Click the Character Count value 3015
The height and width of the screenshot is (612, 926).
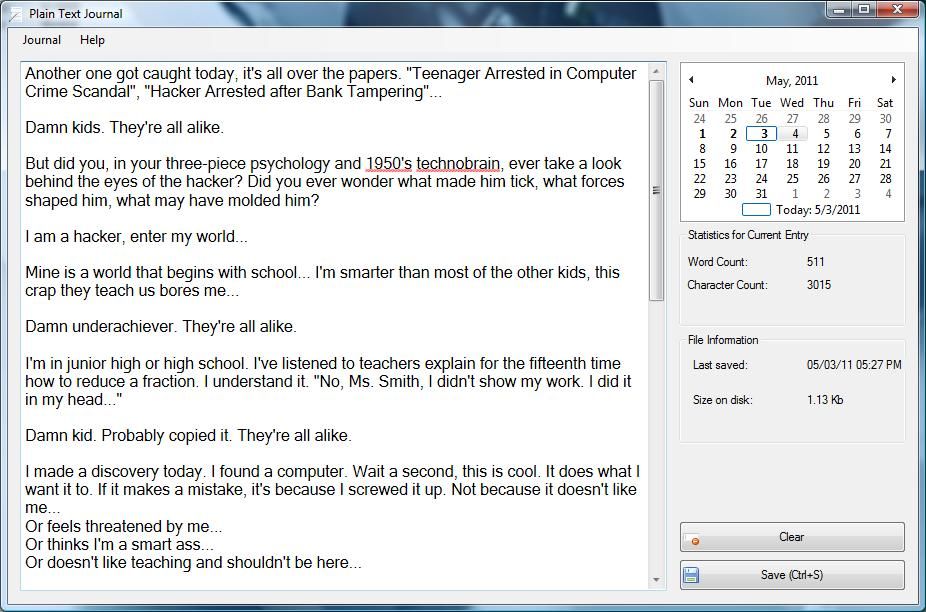coord(819,285)
